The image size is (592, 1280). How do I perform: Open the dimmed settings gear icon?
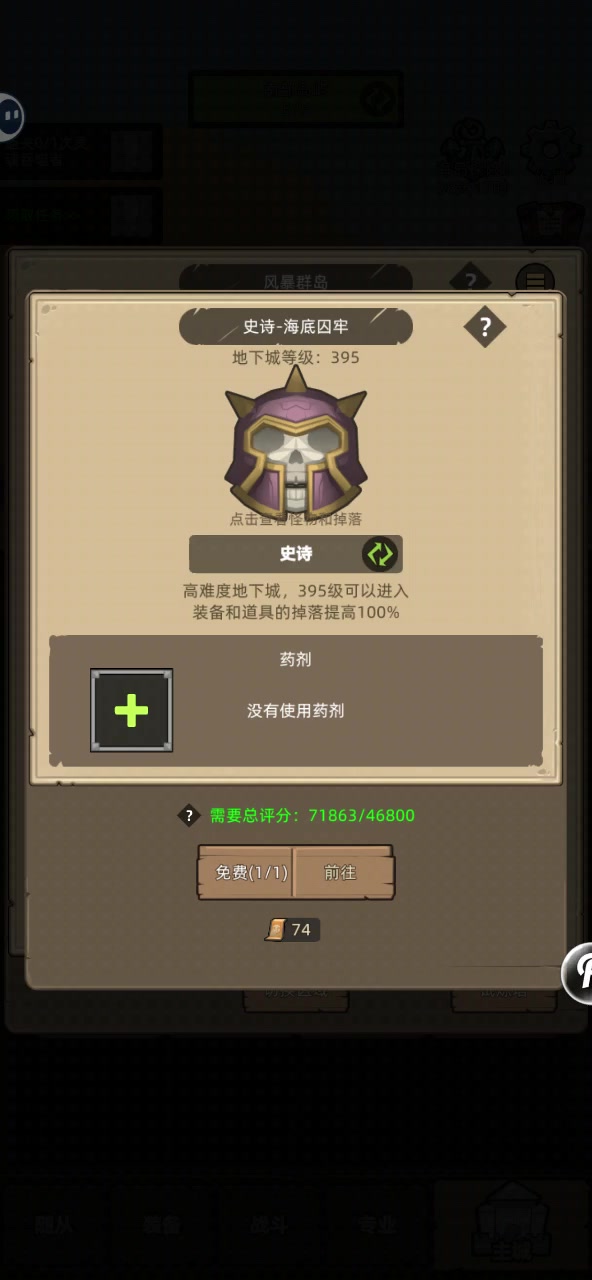[x=550, y=148]
